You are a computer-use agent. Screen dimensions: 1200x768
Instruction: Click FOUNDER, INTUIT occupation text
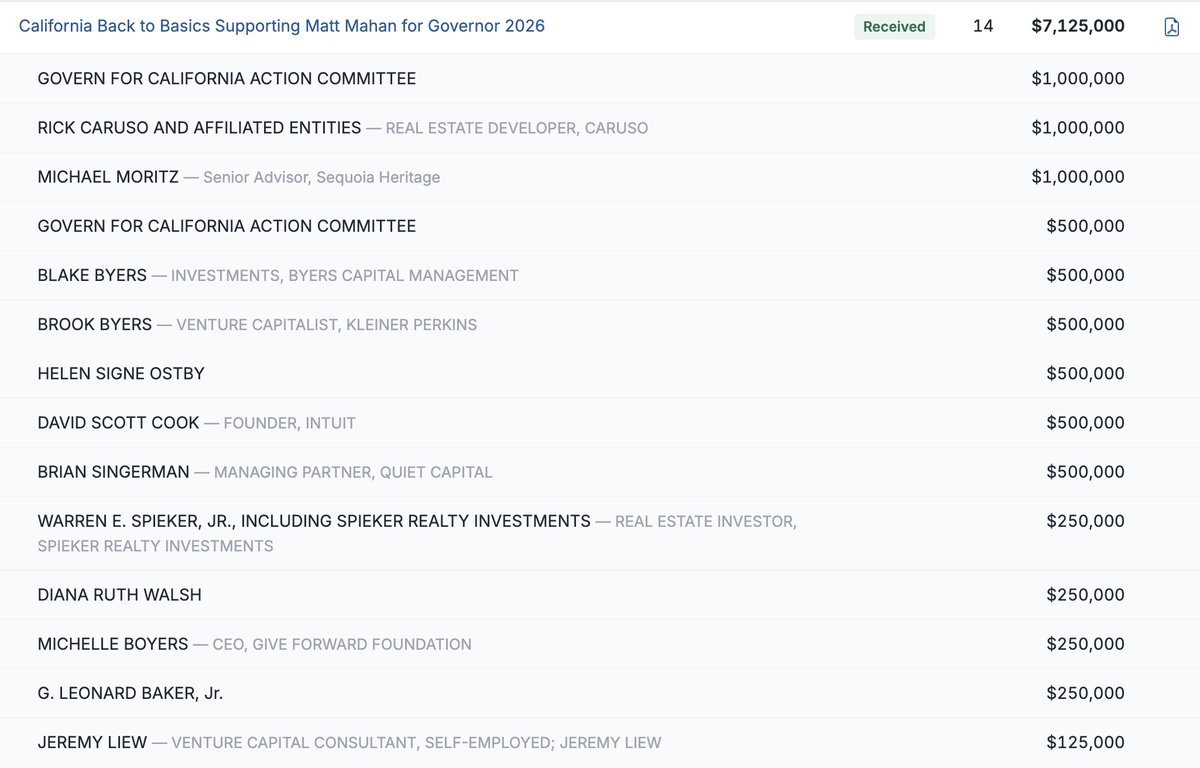[290, 422]
